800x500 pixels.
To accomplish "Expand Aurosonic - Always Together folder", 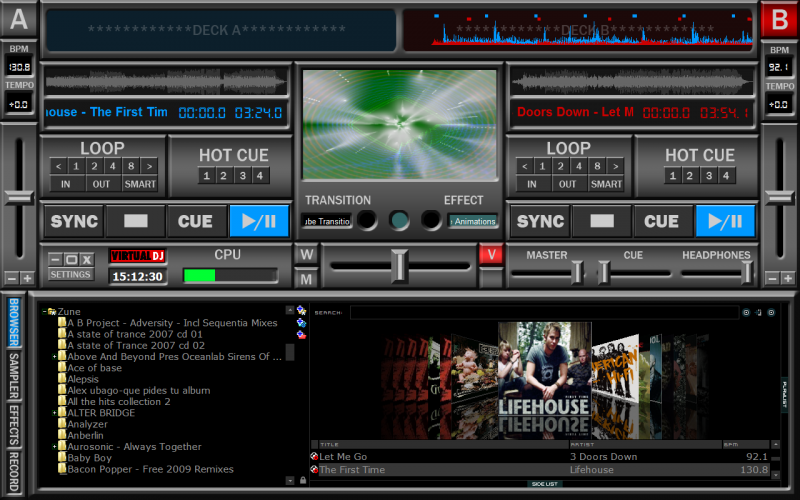I will 54,446.
